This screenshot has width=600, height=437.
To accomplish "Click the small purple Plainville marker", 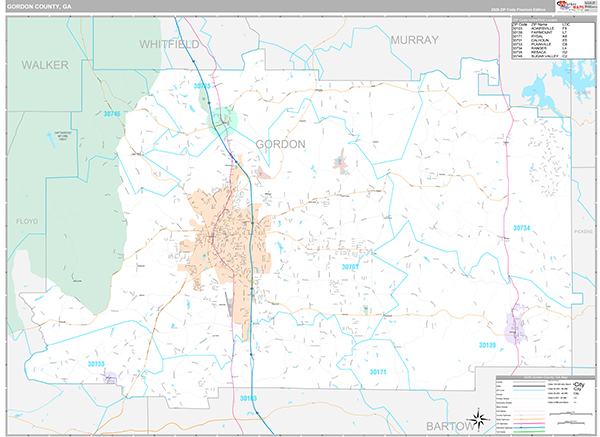I will coord(110,378).
